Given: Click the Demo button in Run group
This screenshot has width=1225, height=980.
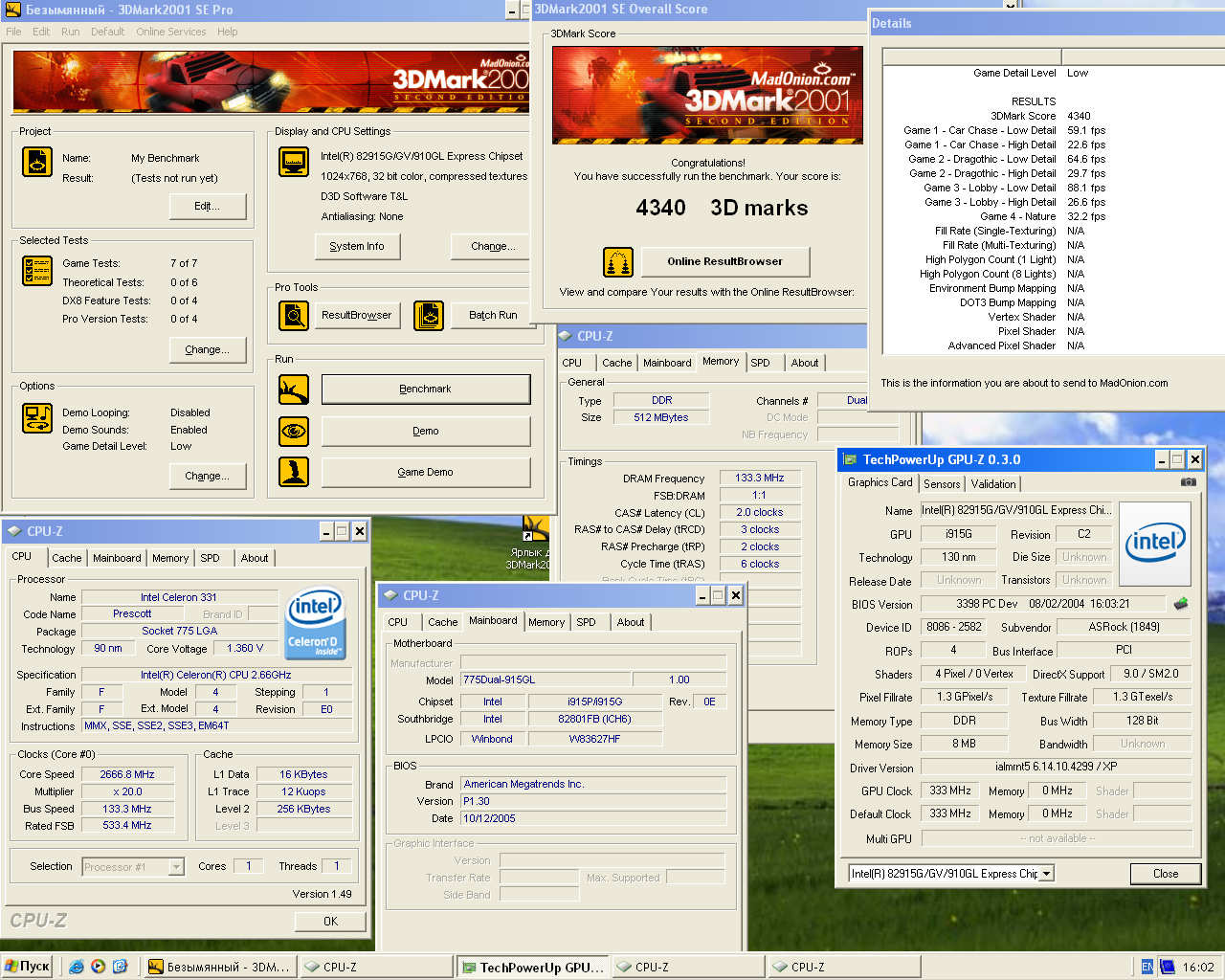Looking at the screenshot, I should click(x=426, y=432).
